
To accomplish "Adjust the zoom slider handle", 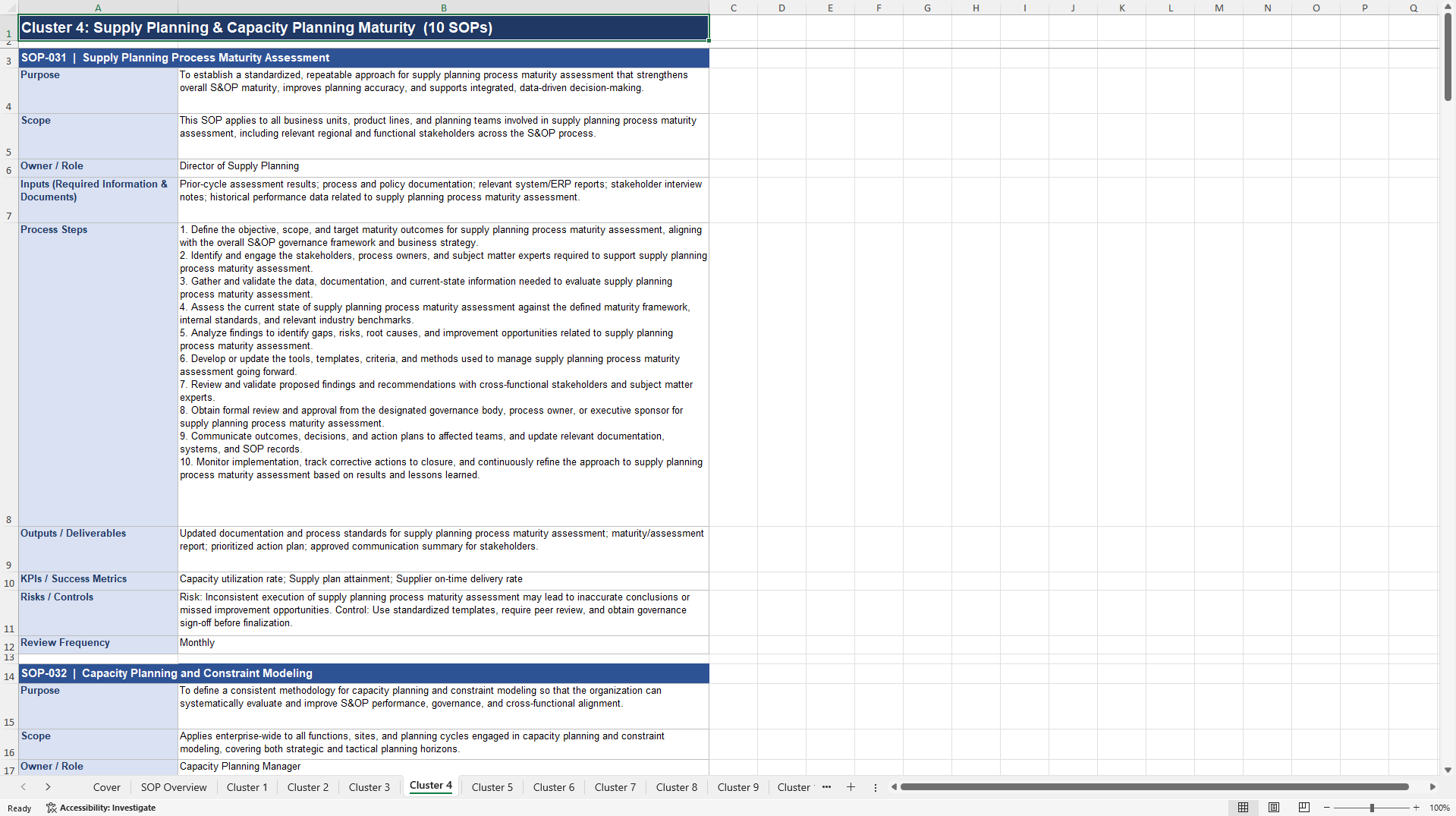I will [1372, 808].
